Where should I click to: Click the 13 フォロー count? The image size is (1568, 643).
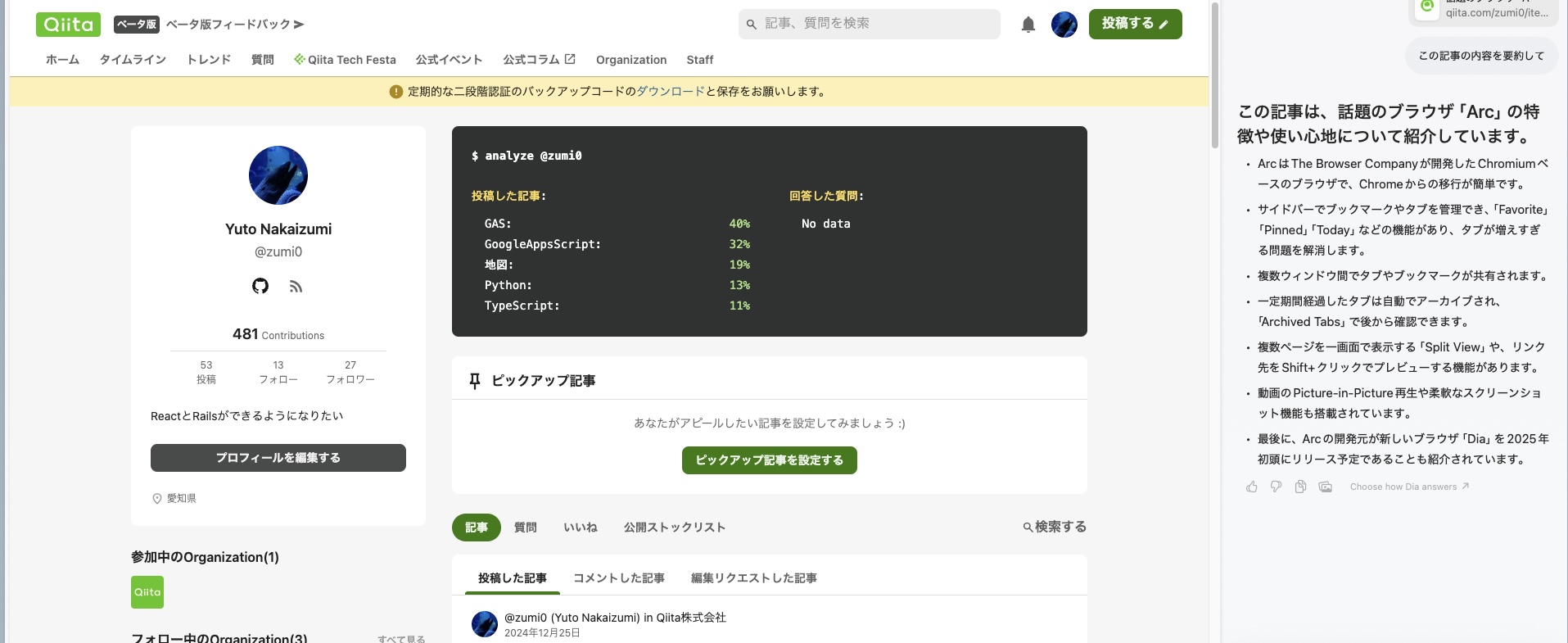pyautogui.click(x=278, y=372)
